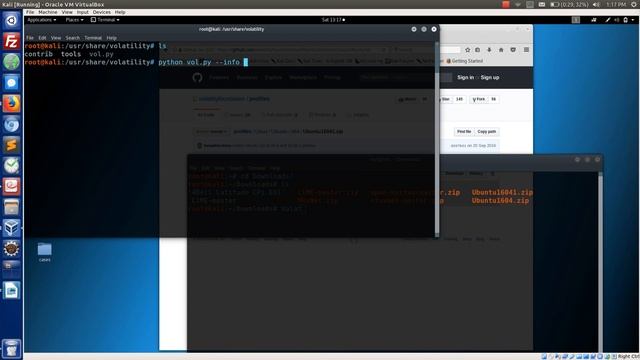Screen dimensions: 640x360
Task: Launch Firefox from the dock
Action: coord(11,104)
